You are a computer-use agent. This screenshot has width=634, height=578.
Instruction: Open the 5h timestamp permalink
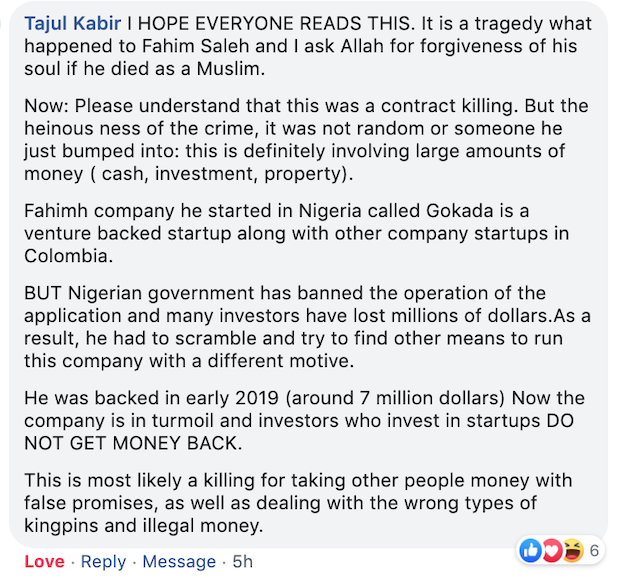243,561
